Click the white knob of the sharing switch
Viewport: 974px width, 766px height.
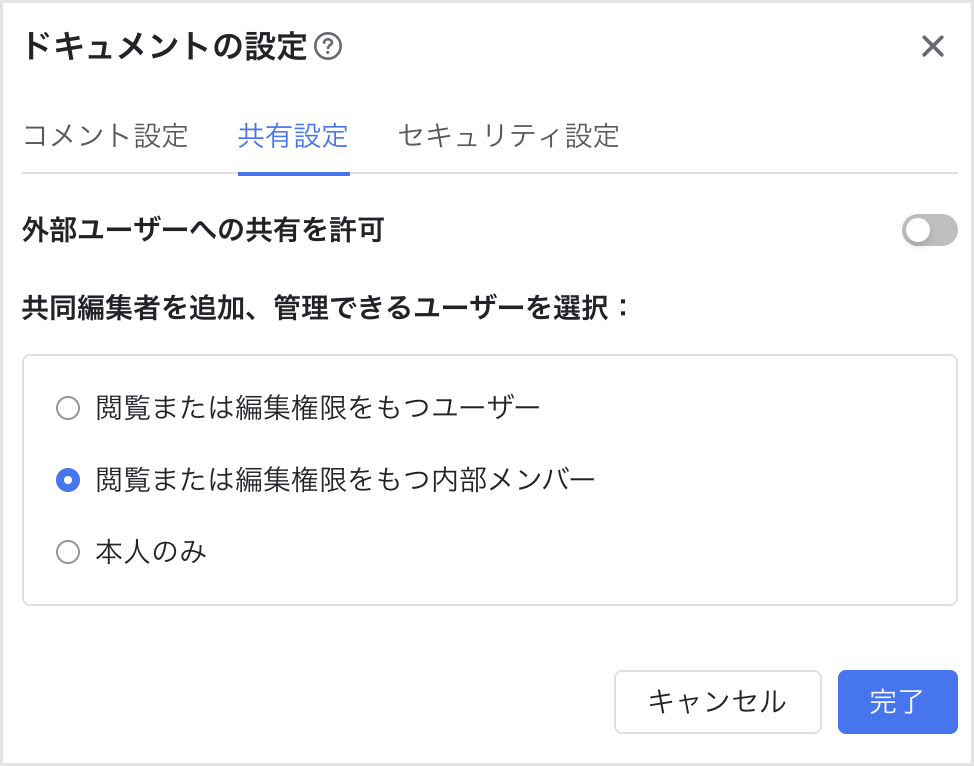(917, 231)
